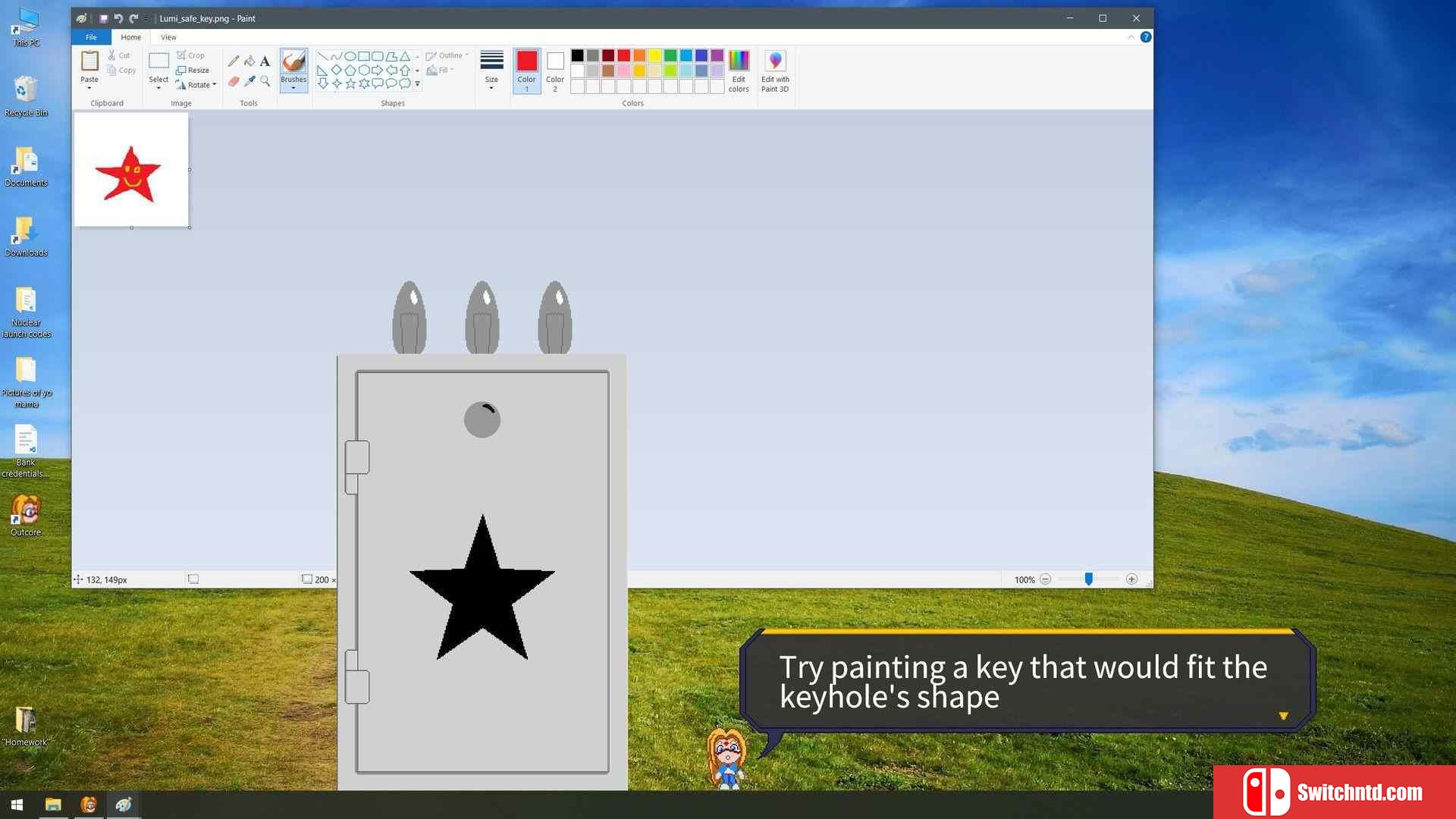Select the Text tool
The image size is (1456, 819).
[x=264, y=62]
